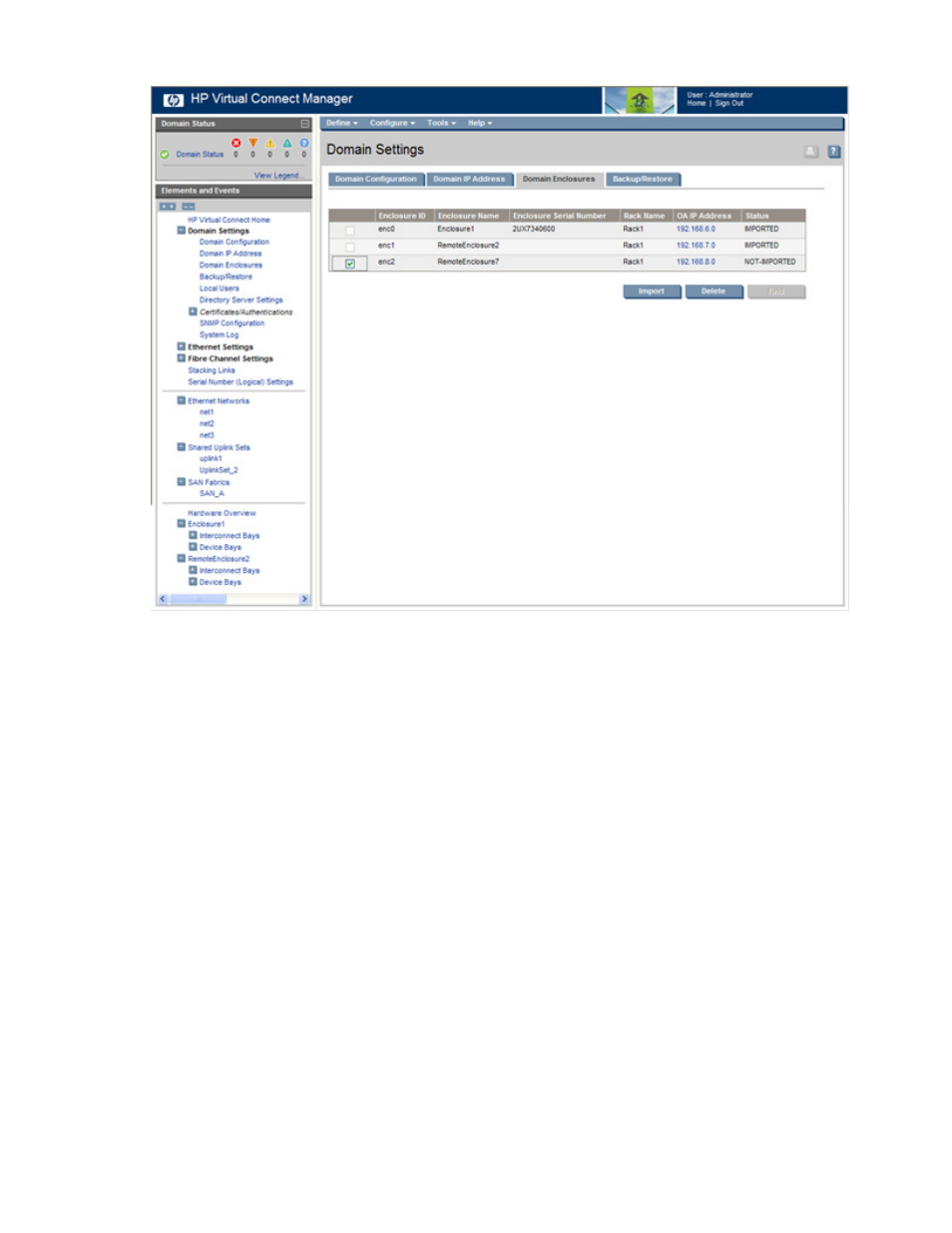The image size is (952, 1233).
Task: Open OA IP address 192.168.8.0
Action: (x=696, y=263)
